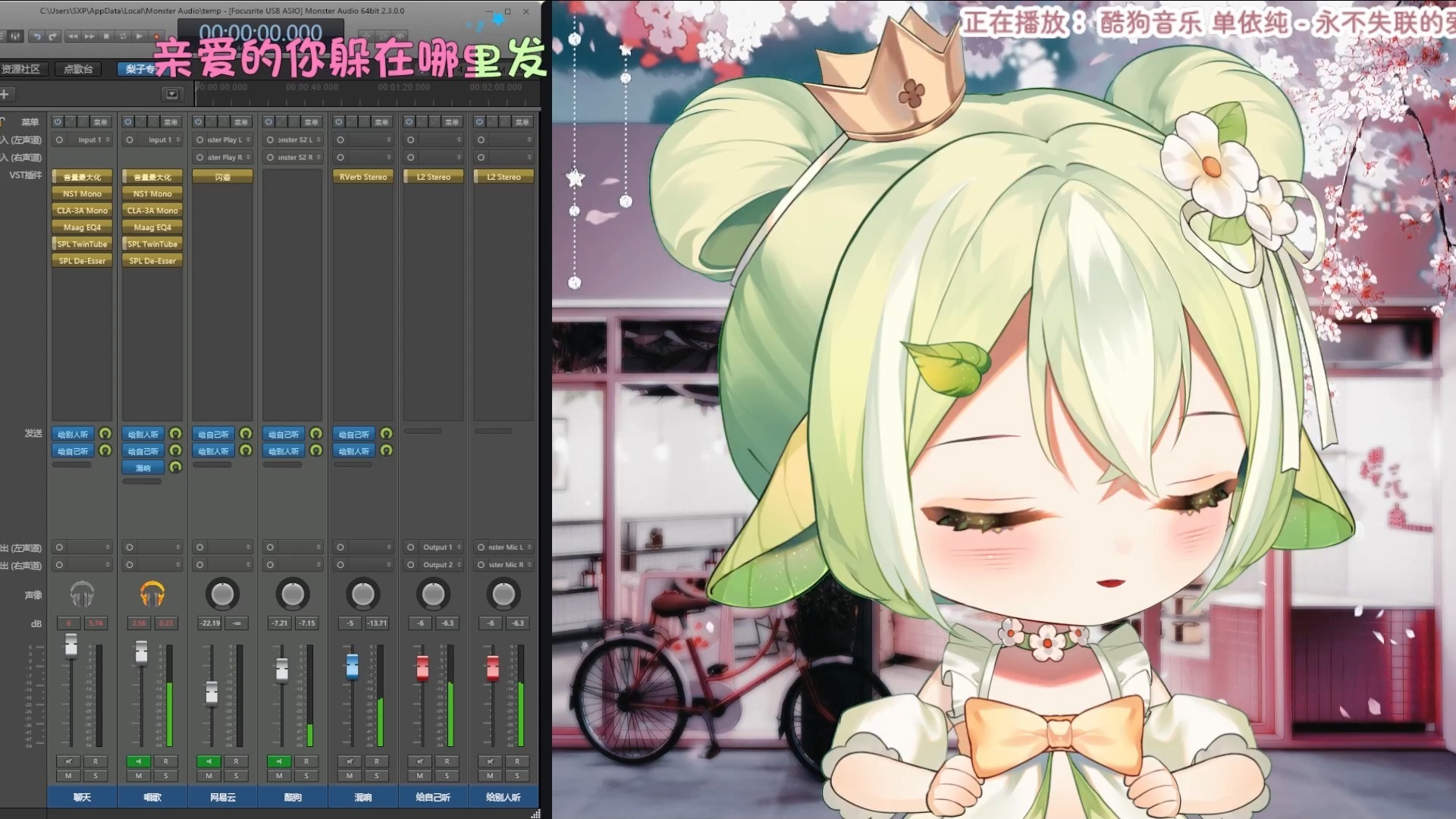Click the second send knob on the 混响 channel
Viewport: 1456px width, 819px height.
[x=386, y=450]
